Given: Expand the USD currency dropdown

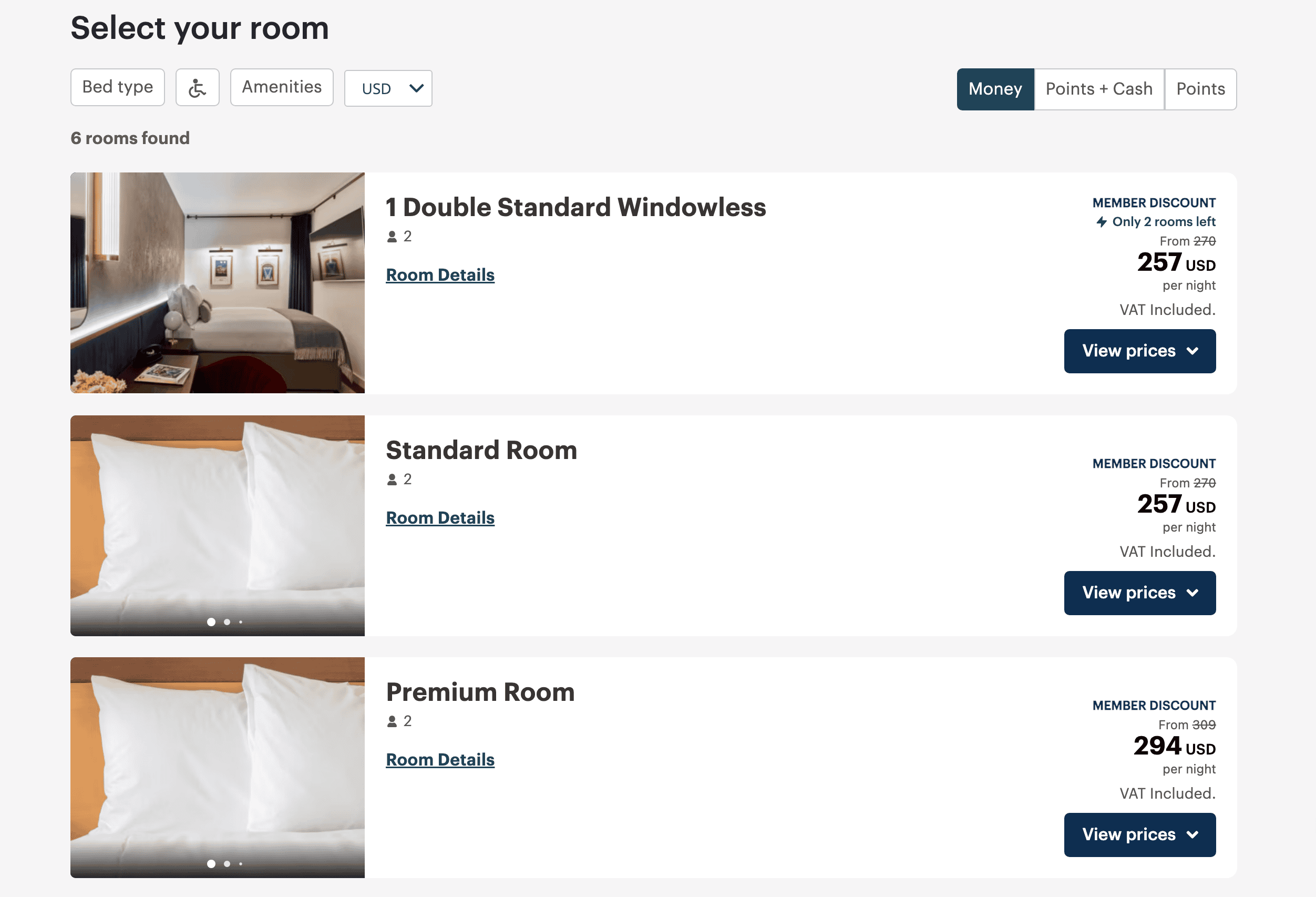Looking at the screenshot, I should coord(388,88).
